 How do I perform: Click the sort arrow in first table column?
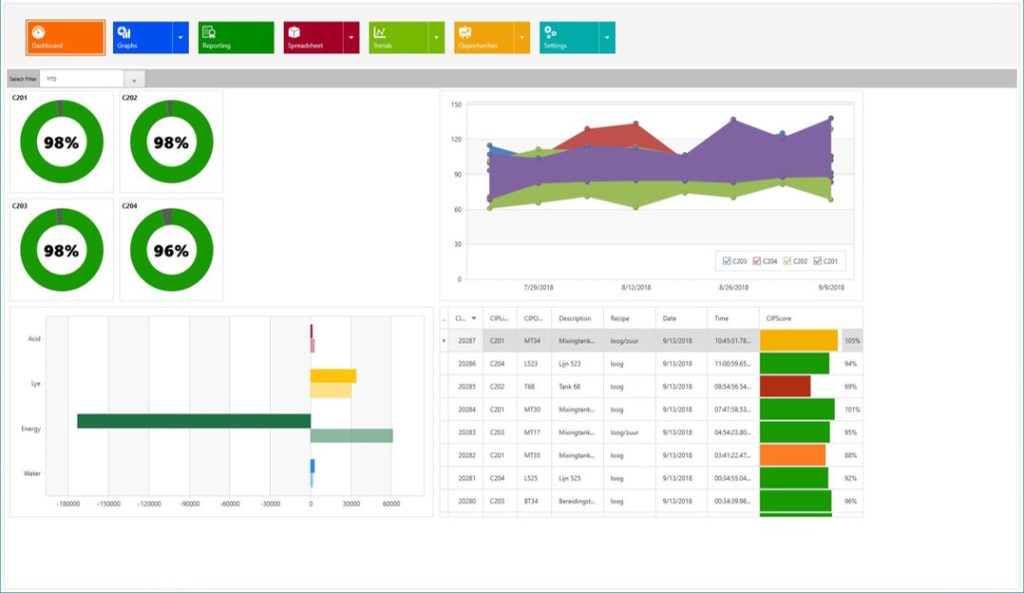click(473, 318)
